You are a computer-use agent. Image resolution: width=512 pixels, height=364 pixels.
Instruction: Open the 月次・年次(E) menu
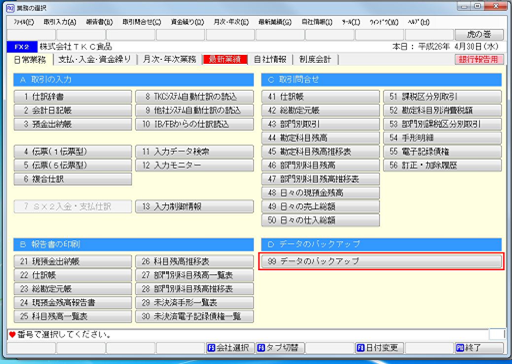tap(231, 22)
